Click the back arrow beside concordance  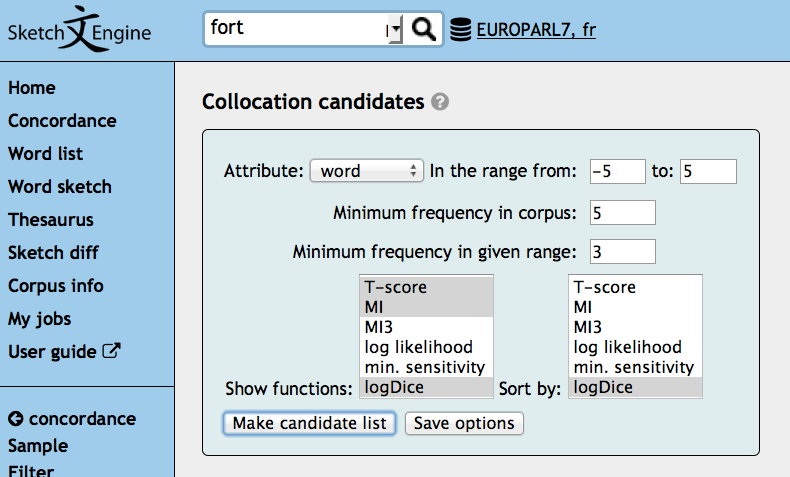(15, 419)
